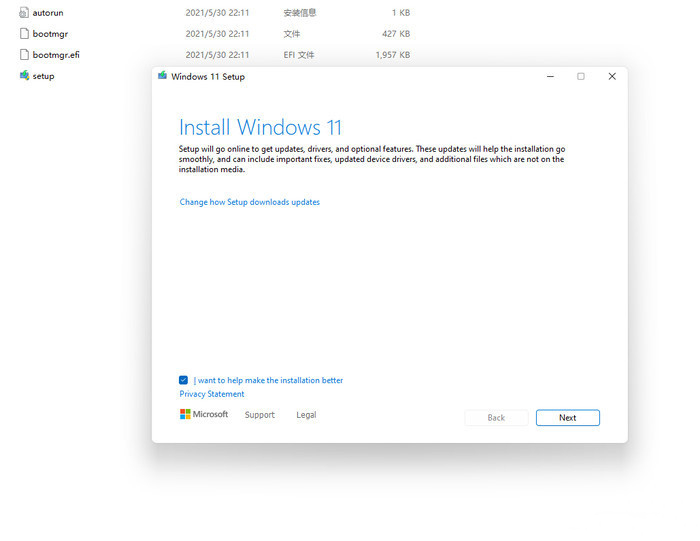Open the Legal link
The image size is (700, 541).
tap(306, 415)
